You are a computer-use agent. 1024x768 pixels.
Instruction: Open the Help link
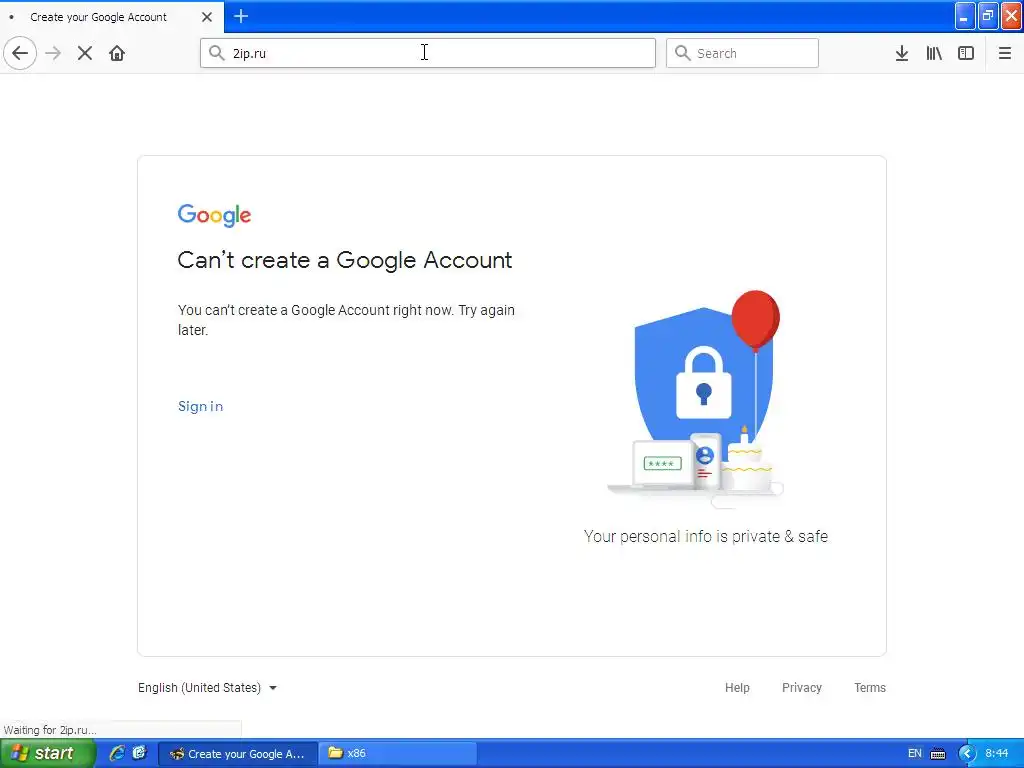(x=737, y=688)
